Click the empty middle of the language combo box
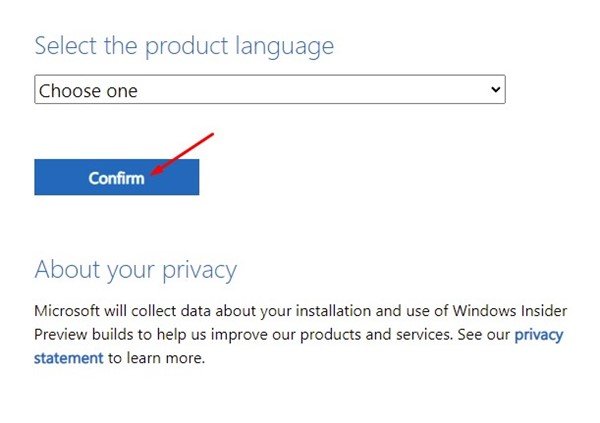The width and height of the screenshot is (600, 423). 300,91
